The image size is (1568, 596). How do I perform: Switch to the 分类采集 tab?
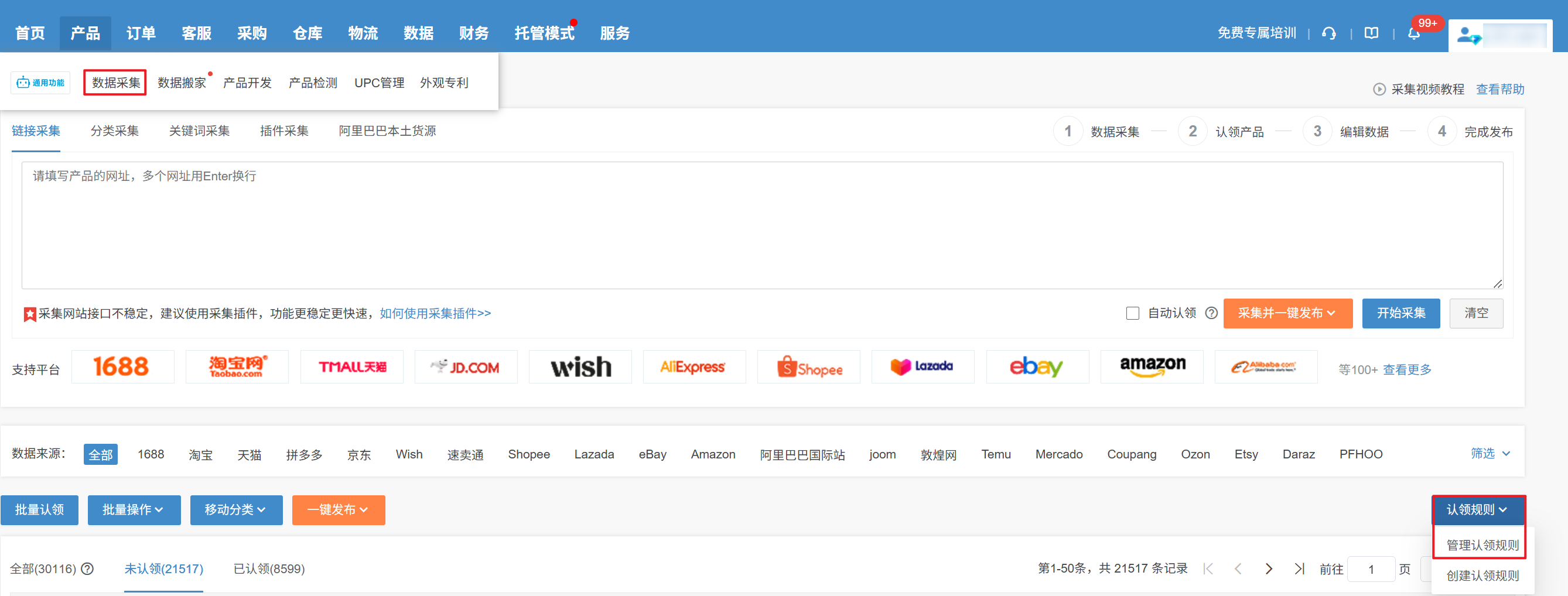[x=114, y=131]
